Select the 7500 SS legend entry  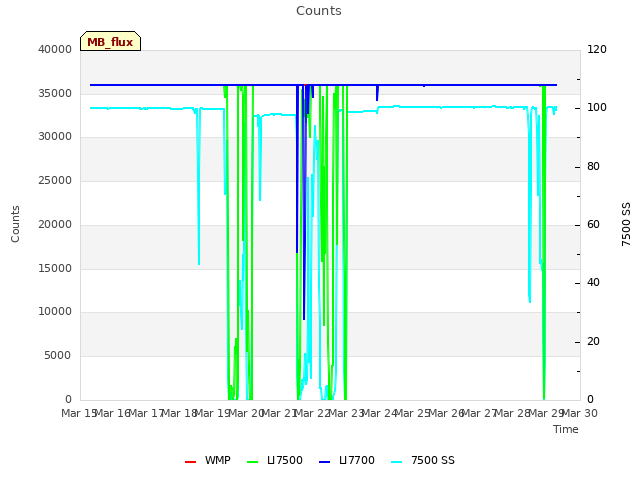(x=423, y=460)
